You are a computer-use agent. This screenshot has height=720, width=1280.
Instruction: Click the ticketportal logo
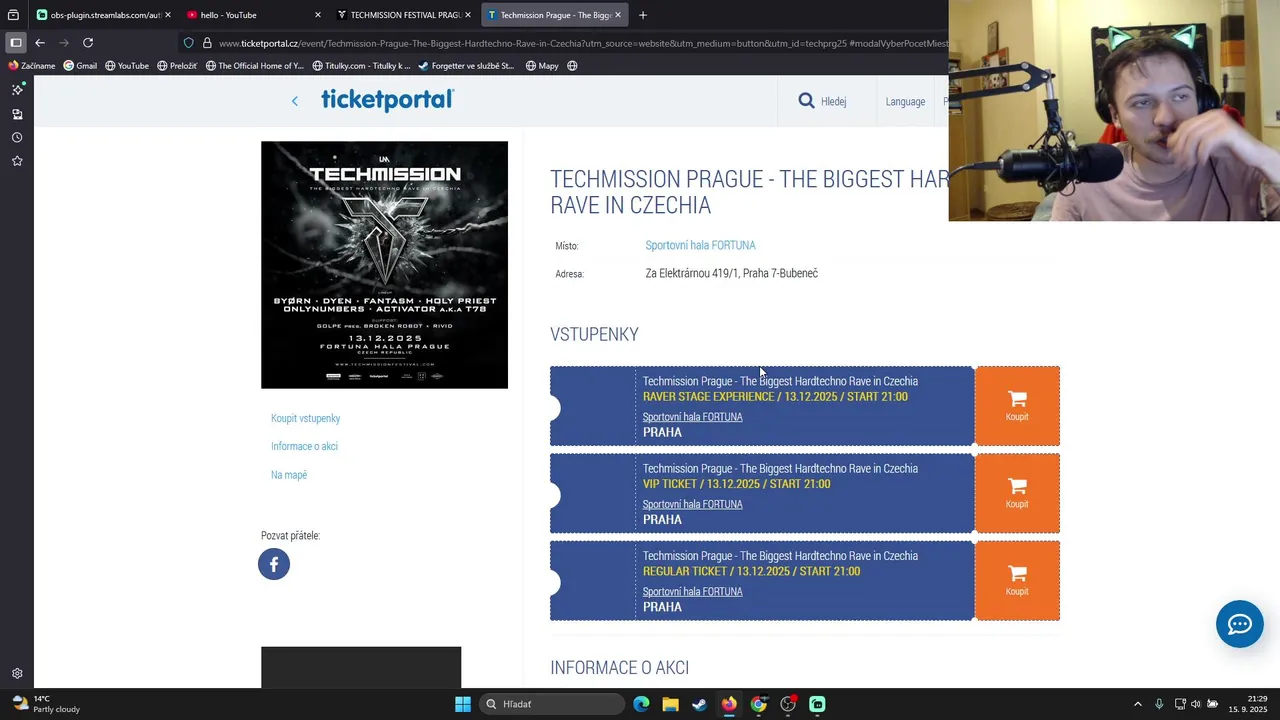click(388, 100)
